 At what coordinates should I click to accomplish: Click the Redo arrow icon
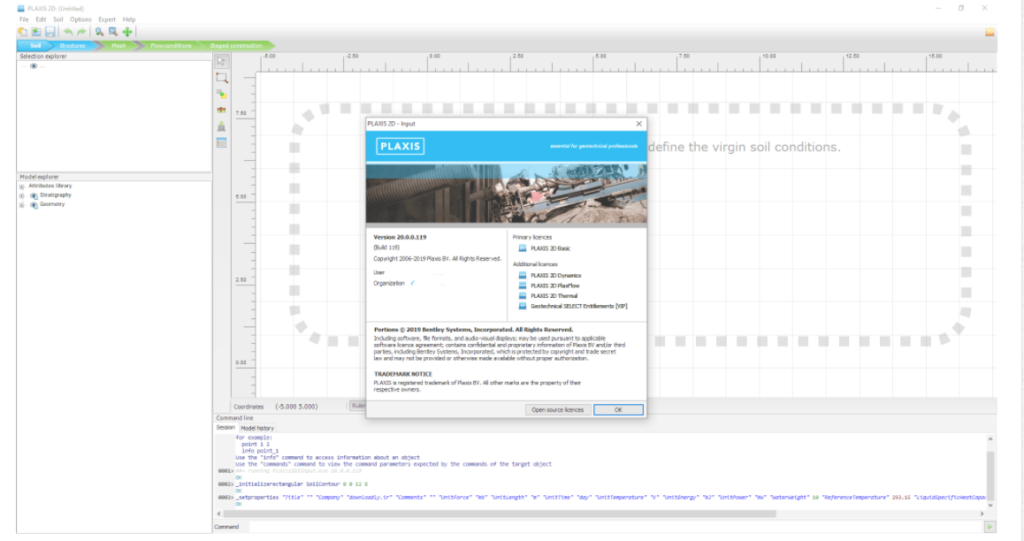click(x=82, y=32)
